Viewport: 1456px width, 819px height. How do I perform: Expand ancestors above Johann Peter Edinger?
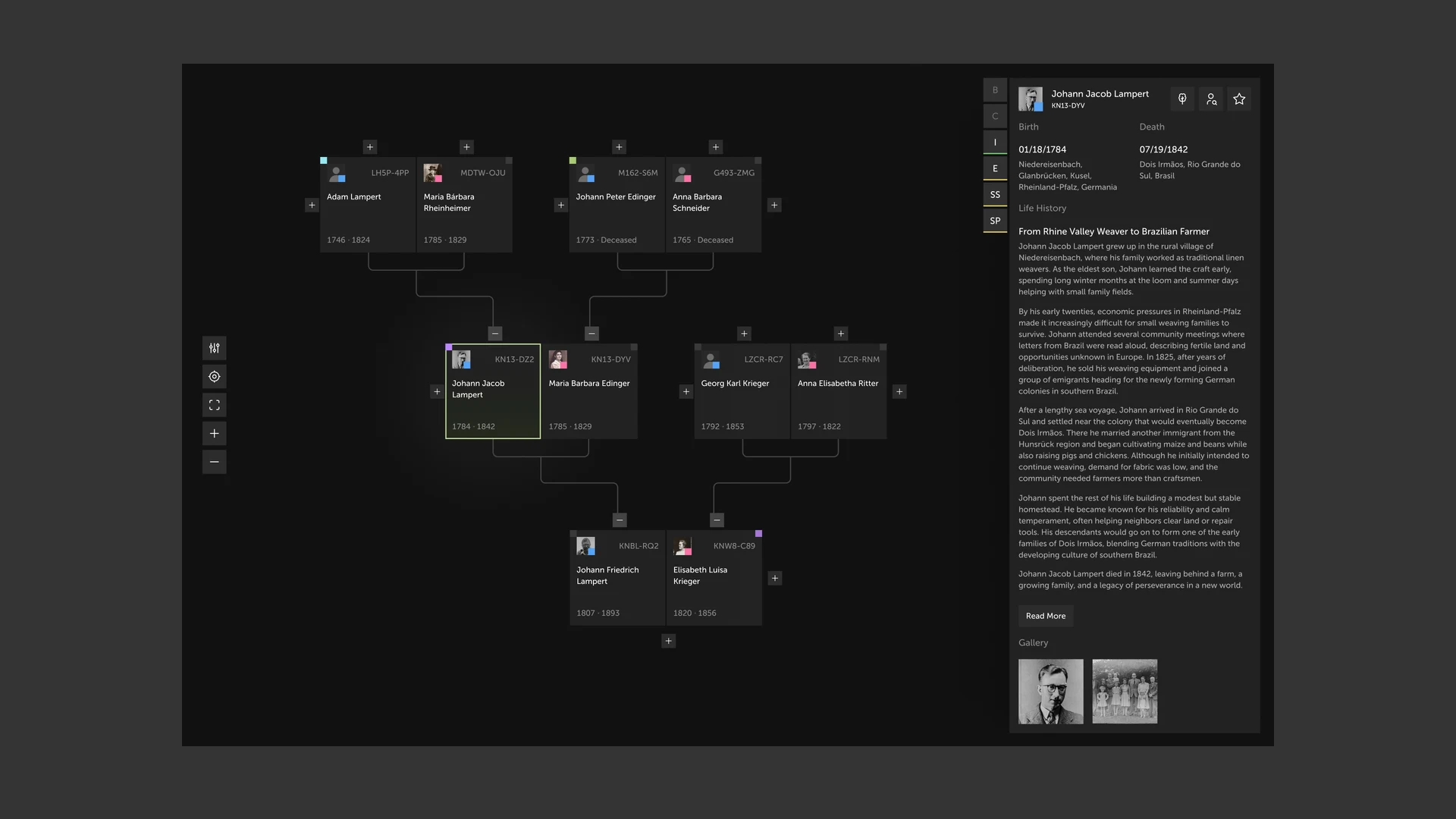pyautogui.click(x=619, y=147)
